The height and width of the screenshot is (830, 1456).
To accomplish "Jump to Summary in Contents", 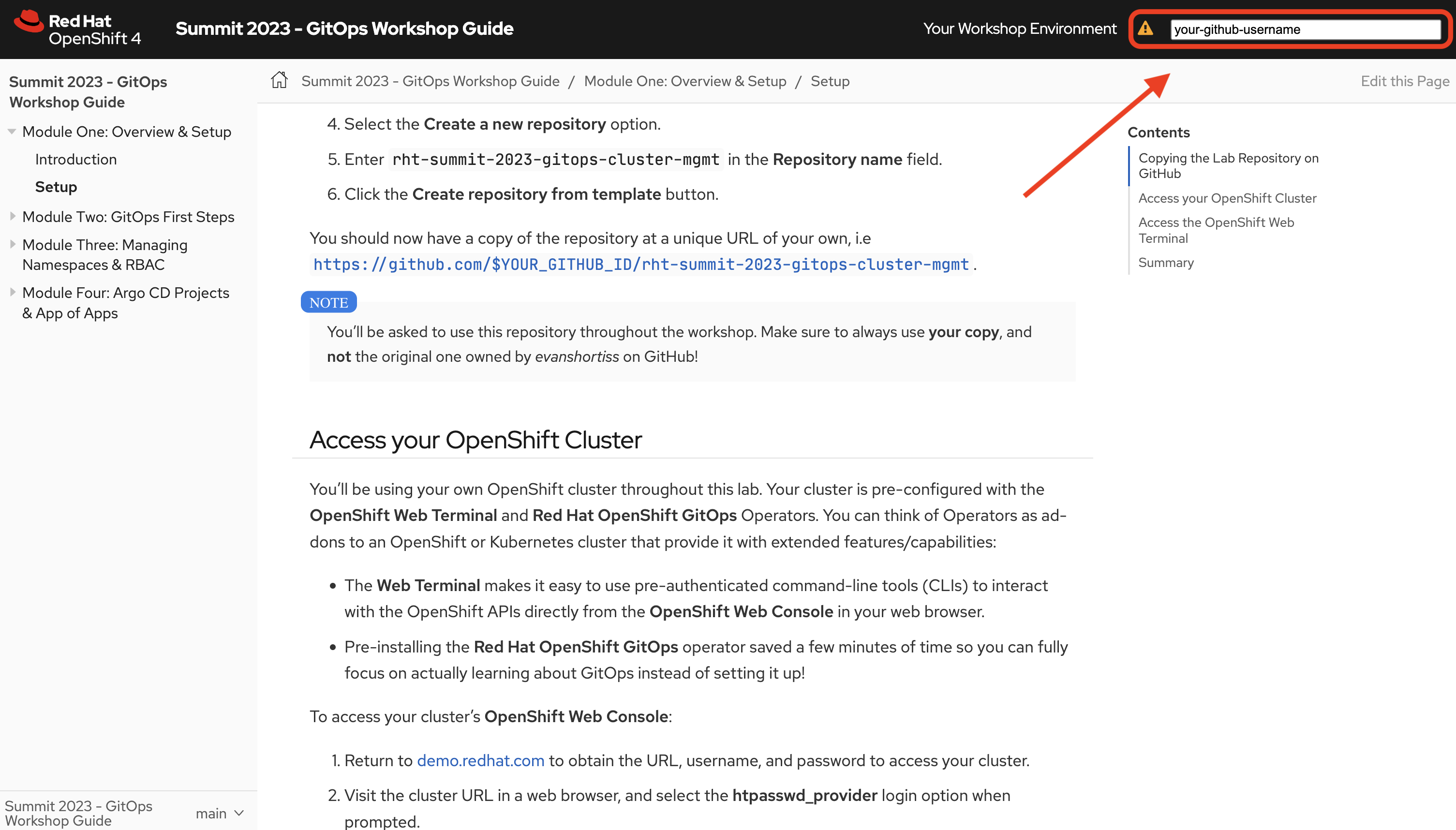I will pos(1166,263).
